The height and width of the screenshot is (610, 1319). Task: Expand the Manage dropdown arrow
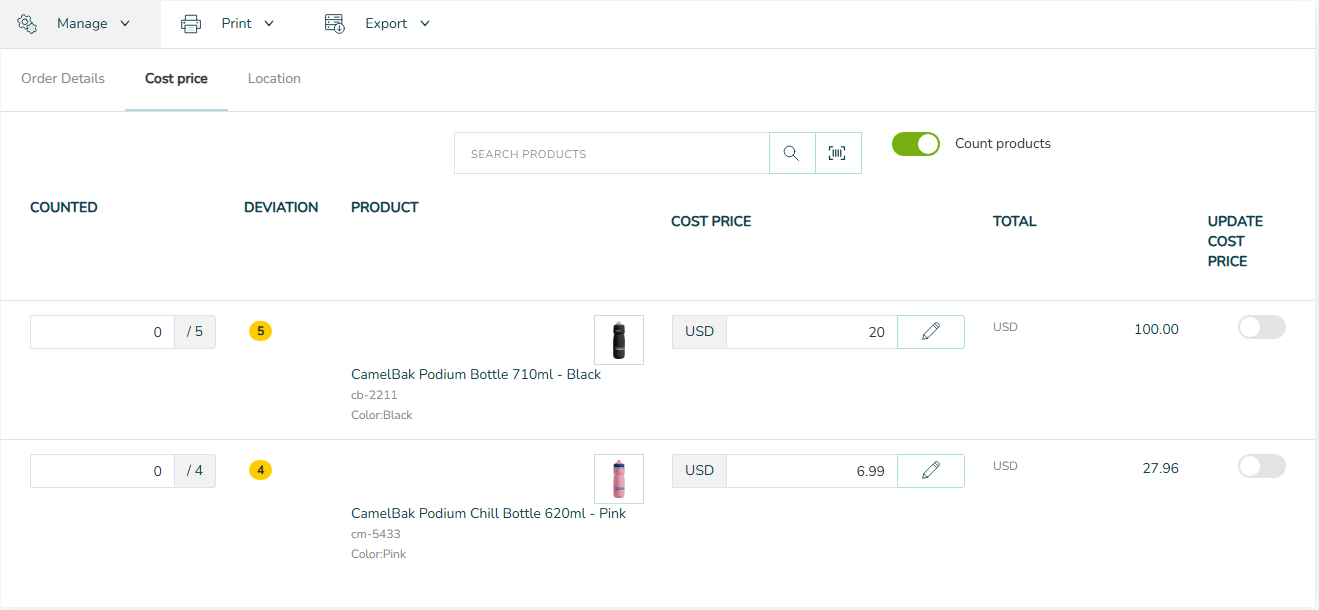pos(125,24)
